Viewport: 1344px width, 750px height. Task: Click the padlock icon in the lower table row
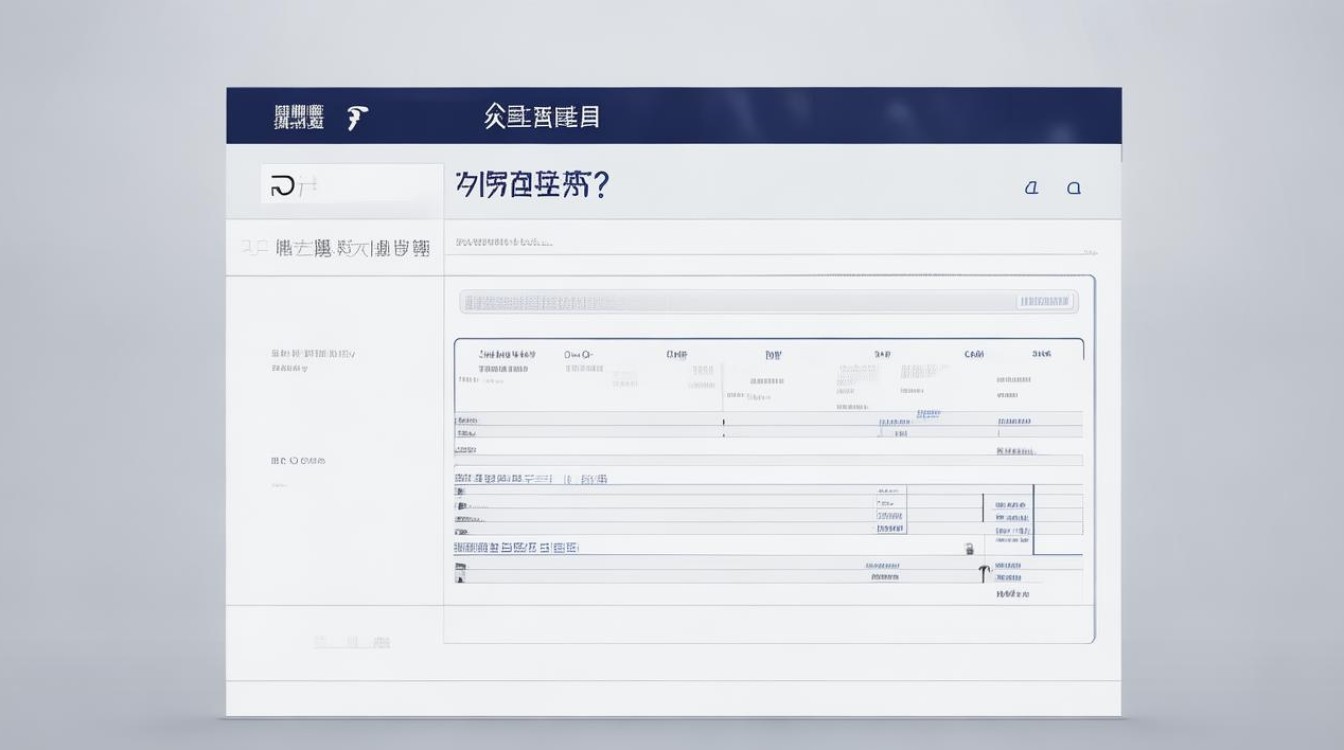coord(968,548)
